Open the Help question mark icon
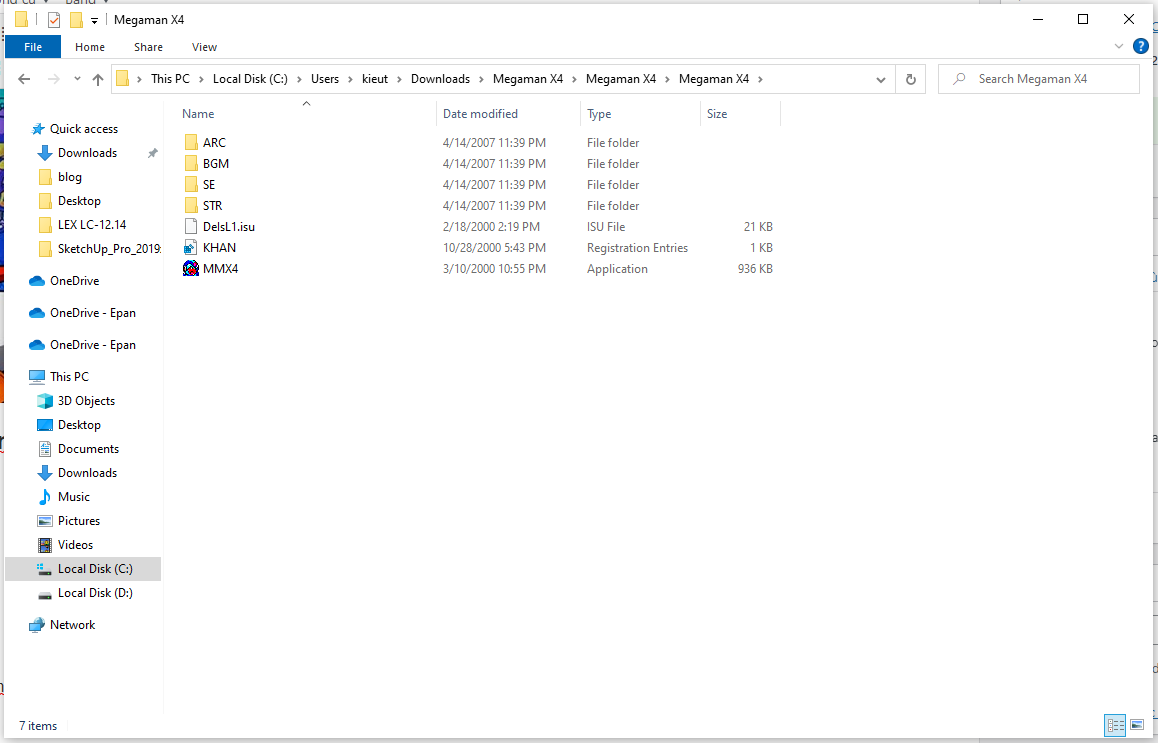This screenshot has height=743, width=1158. coord(1141,47)
